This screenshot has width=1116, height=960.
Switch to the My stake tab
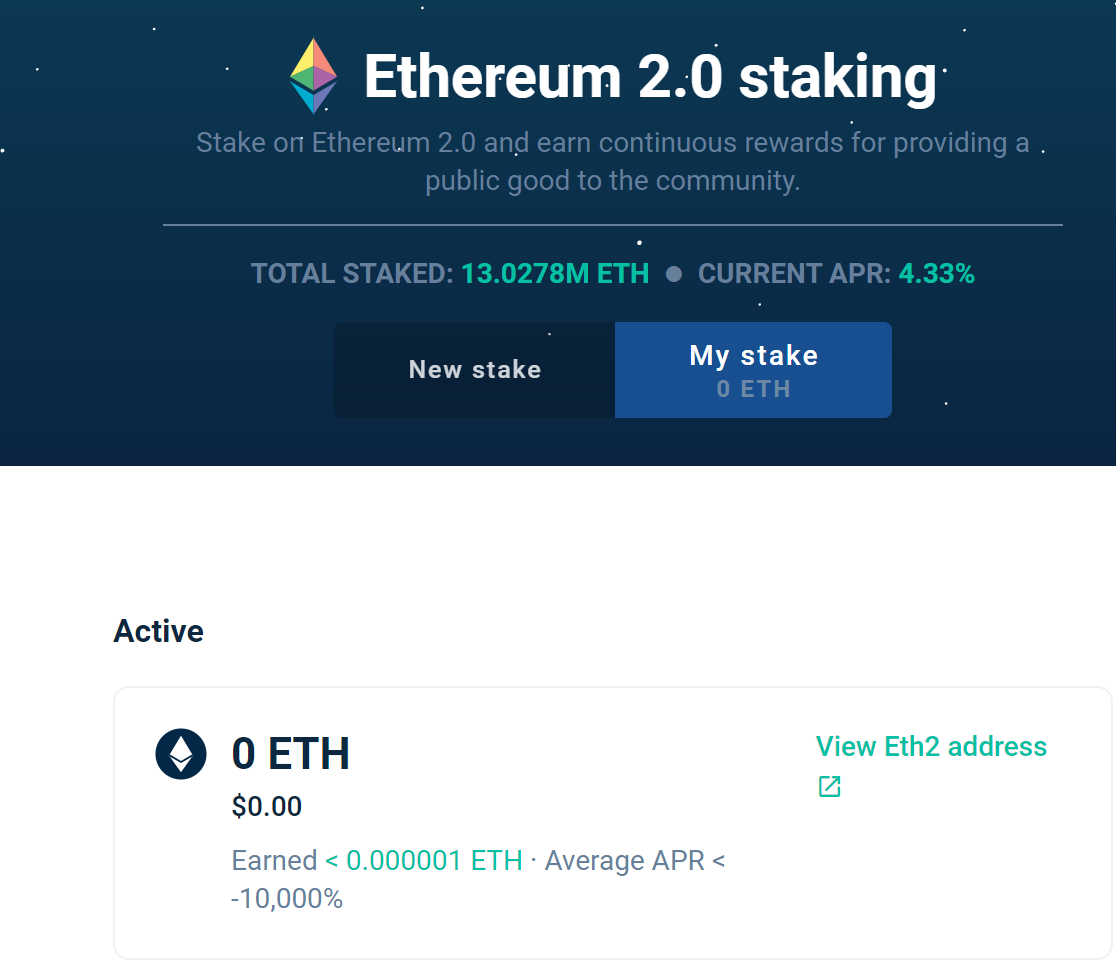[753, 369]
